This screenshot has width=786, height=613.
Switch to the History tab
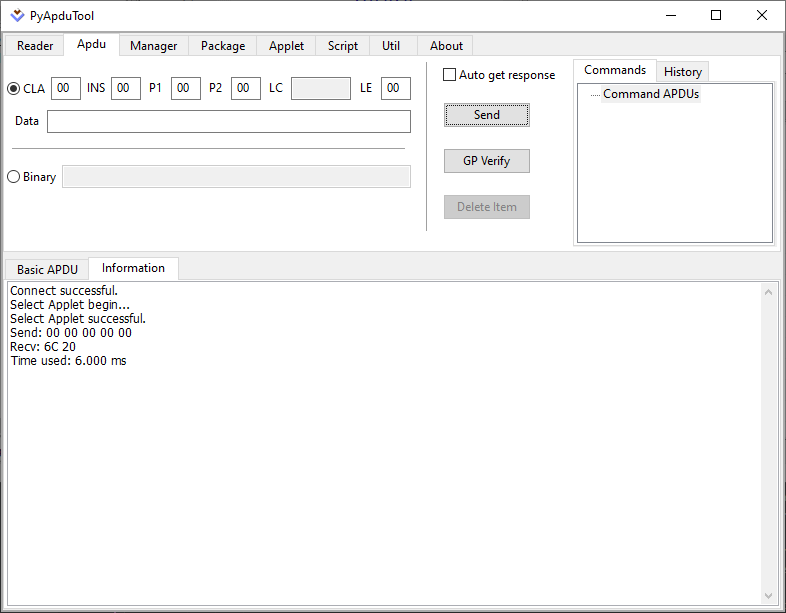point(683,72)
